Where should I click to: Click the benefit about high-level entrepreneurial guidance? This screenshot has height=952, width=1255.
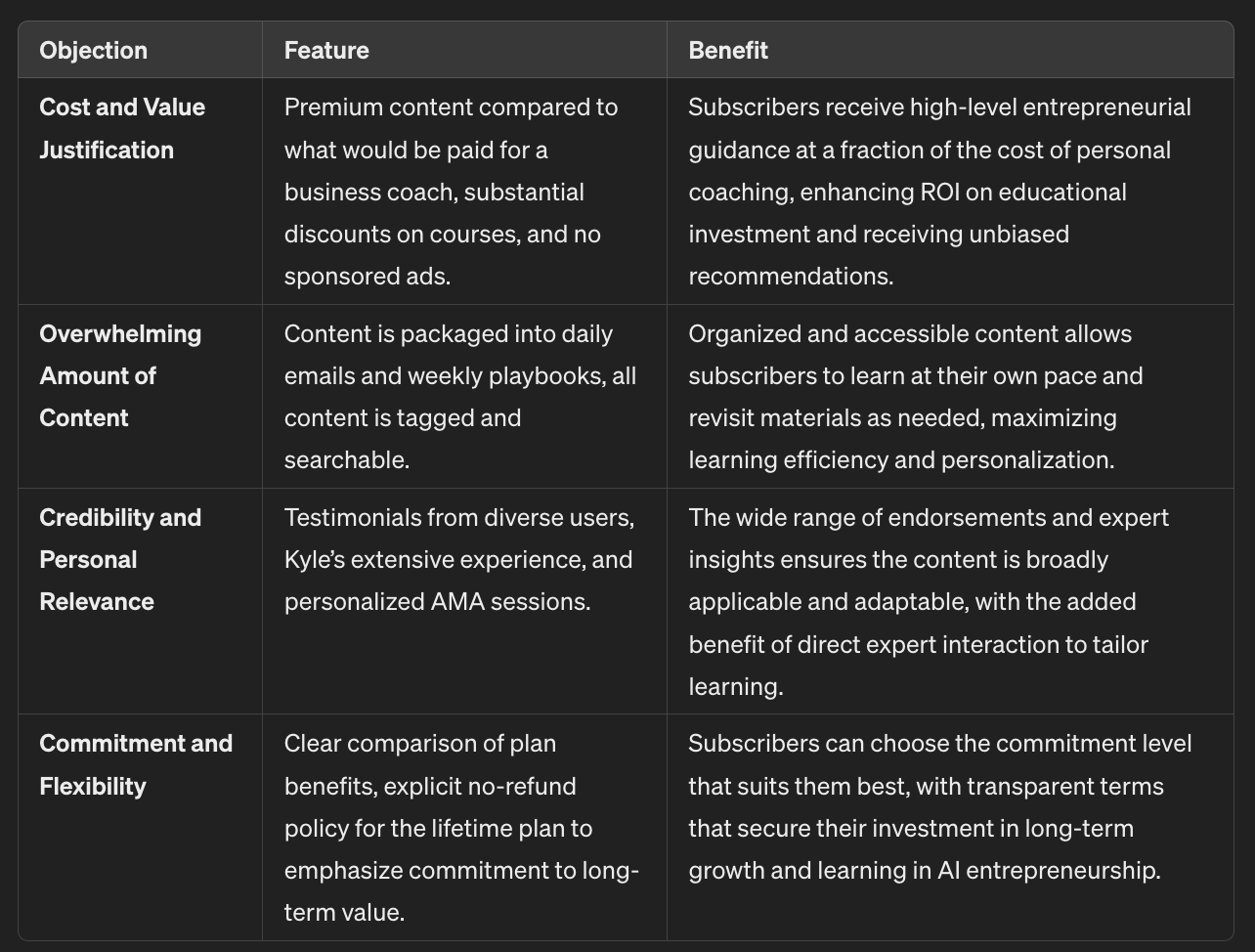click(938, 192)
